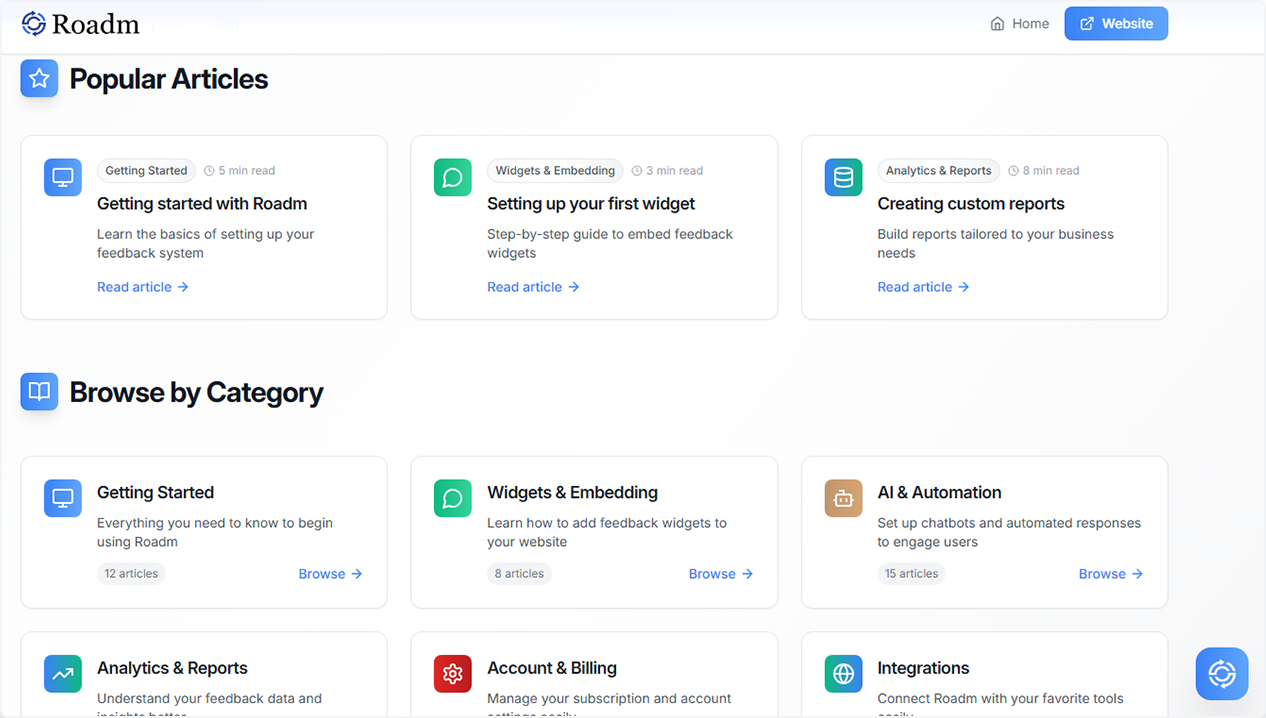
Task: Click the star icon beside Popular Articles
Action: click(x=39, y=78)
